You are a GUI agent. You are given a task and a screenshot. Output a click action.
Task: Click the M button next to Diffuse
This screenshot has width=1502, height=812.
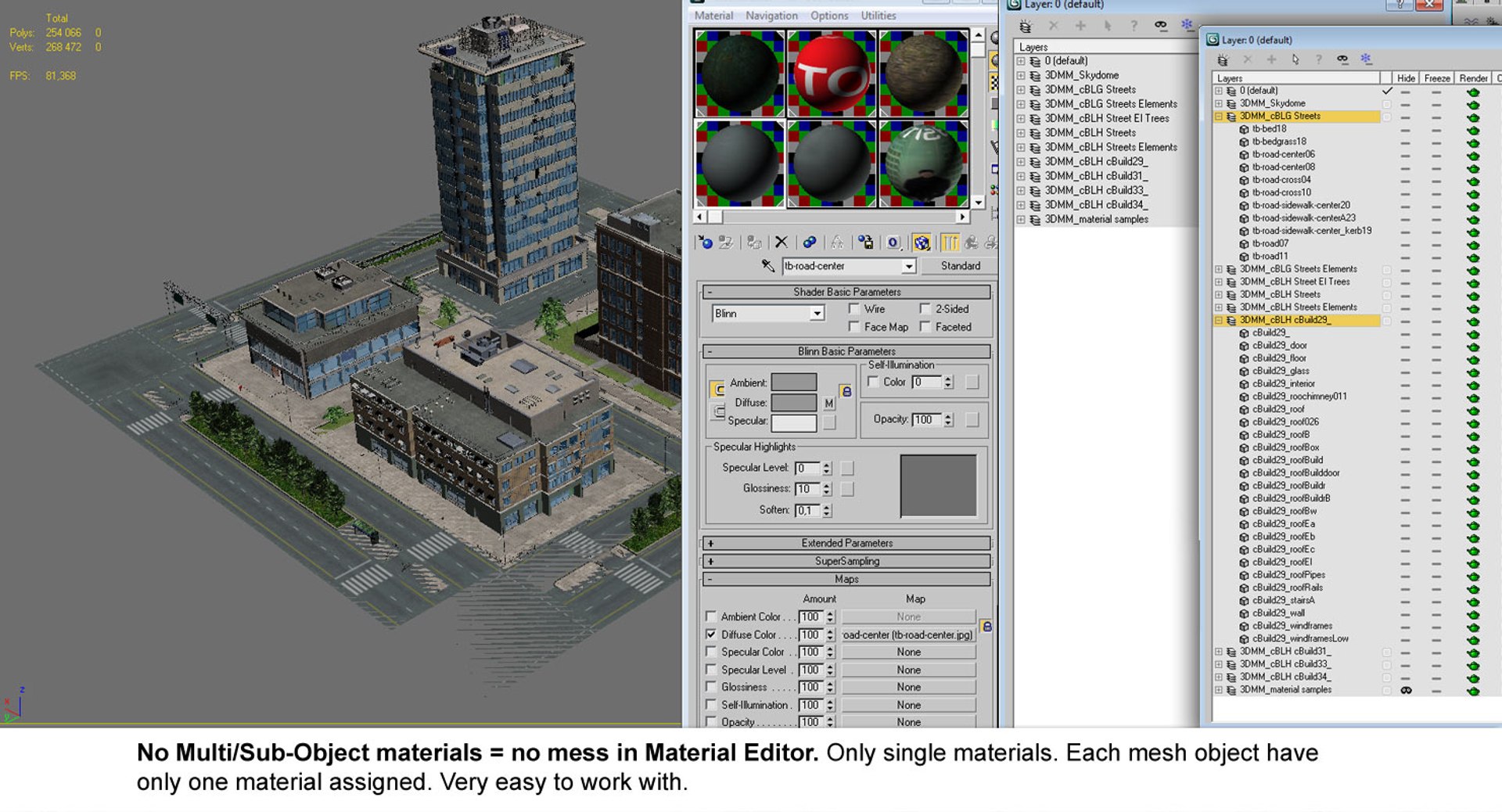tap(829, 404)
